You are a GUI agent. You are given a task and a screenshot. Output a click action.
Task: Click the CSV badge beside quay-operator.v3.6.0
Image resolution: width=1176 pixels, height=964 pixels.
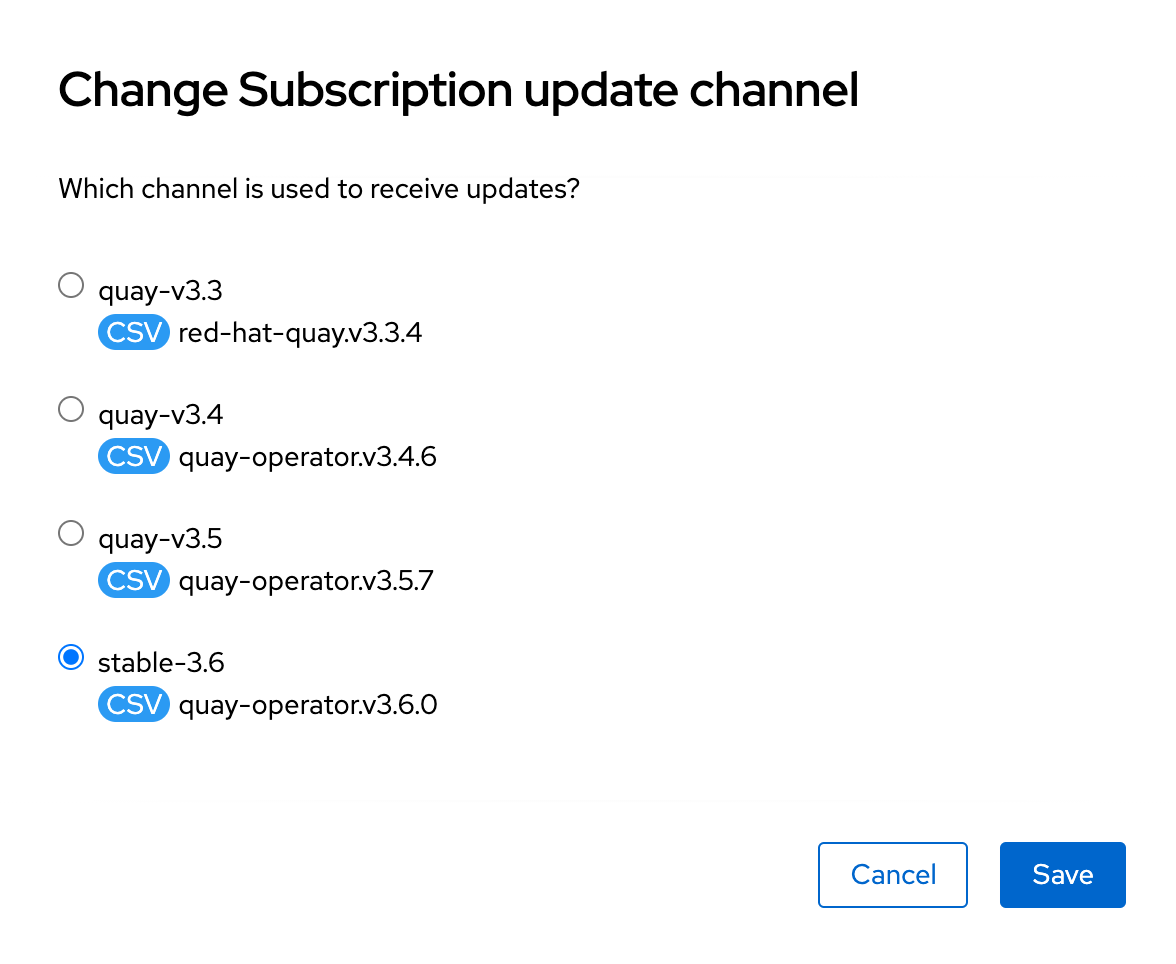134,705
